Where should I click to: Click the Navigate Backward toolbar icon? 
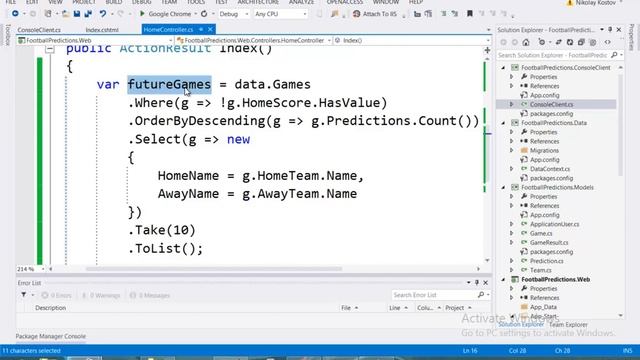click(15, 14)
